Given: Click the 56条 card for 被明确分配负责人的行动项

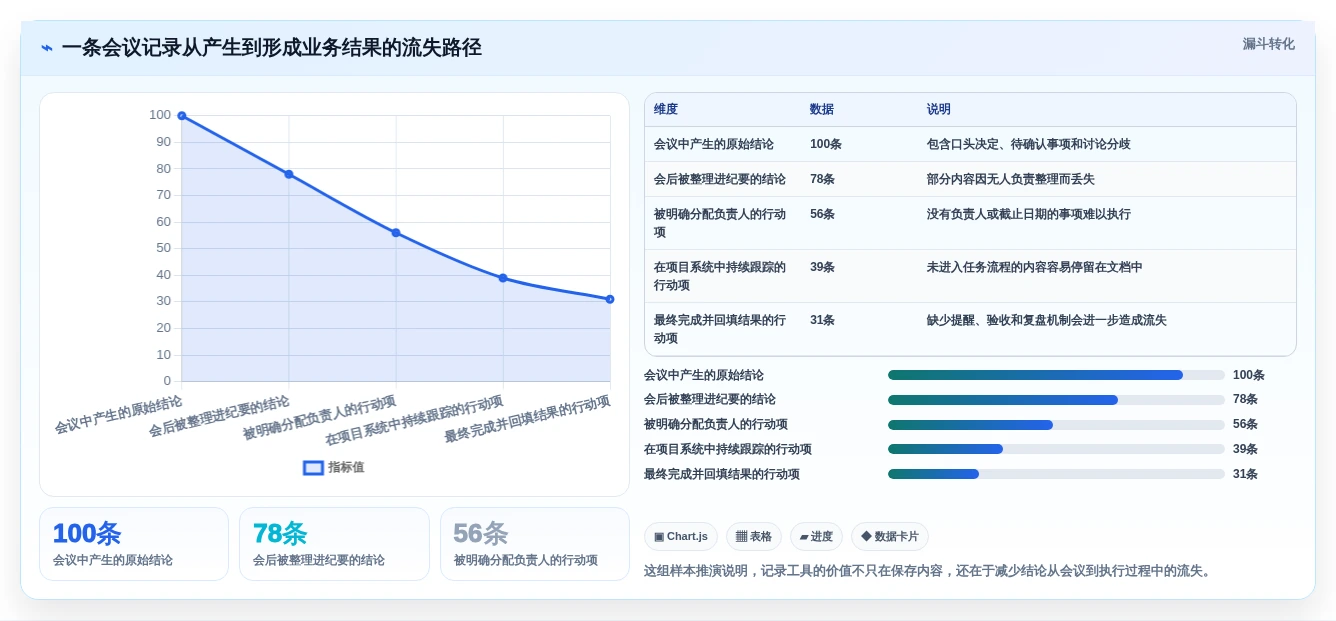Looking at the screenshot, I should 535,544.
